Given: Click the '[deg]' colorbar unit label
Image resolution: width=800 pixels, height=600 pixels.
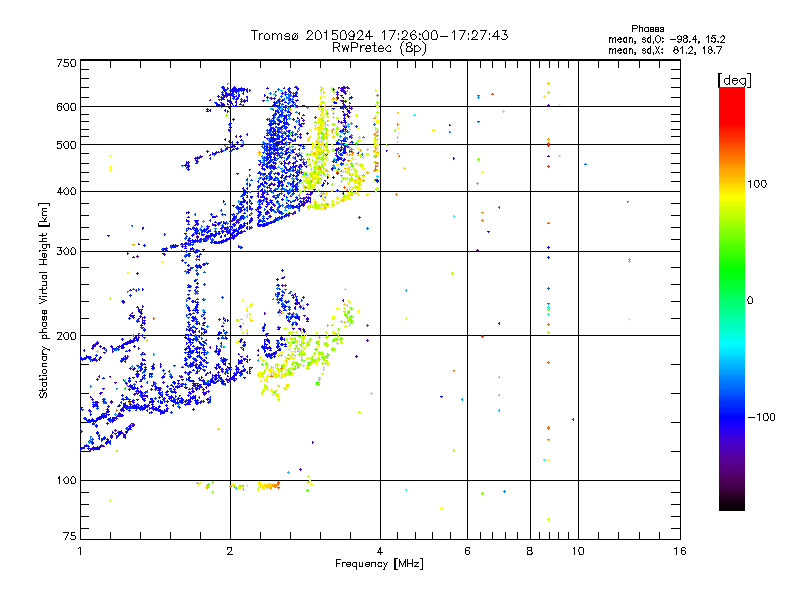Looking at the screenshot, I should [734, 80].
